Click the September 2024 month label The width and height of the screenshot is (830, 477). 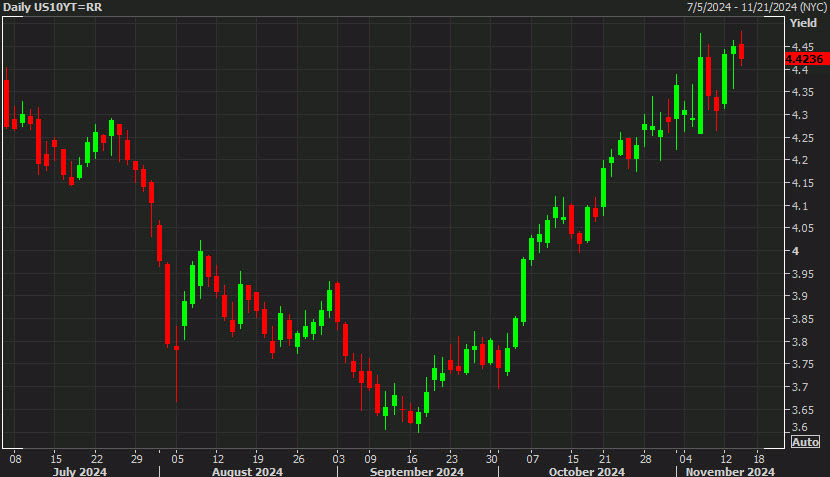[x=417, y=470]
